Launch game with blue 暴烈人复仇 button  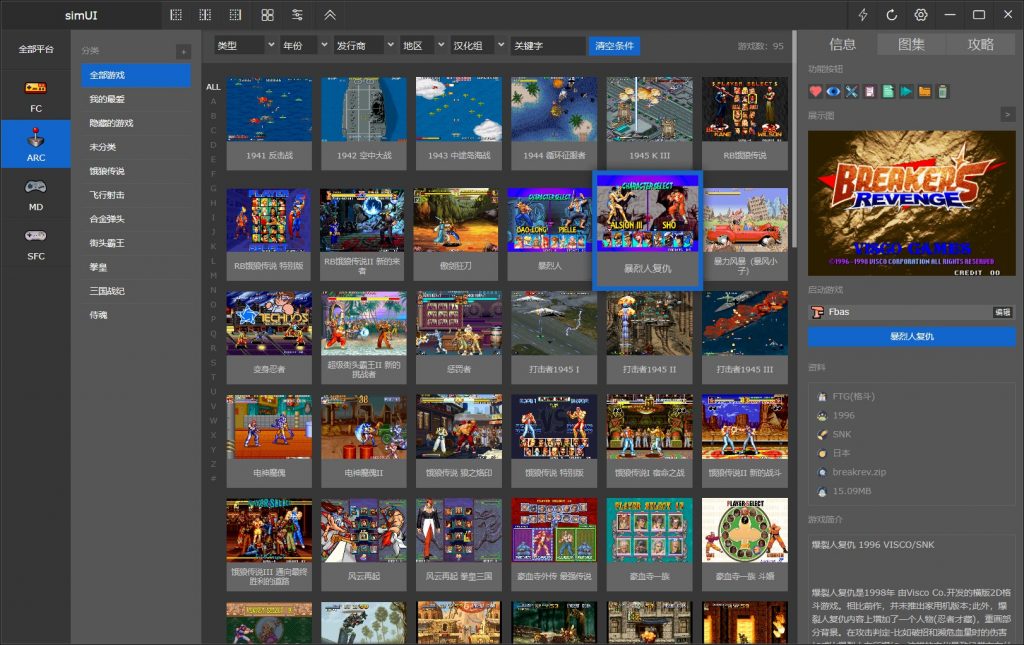[911, 336]
